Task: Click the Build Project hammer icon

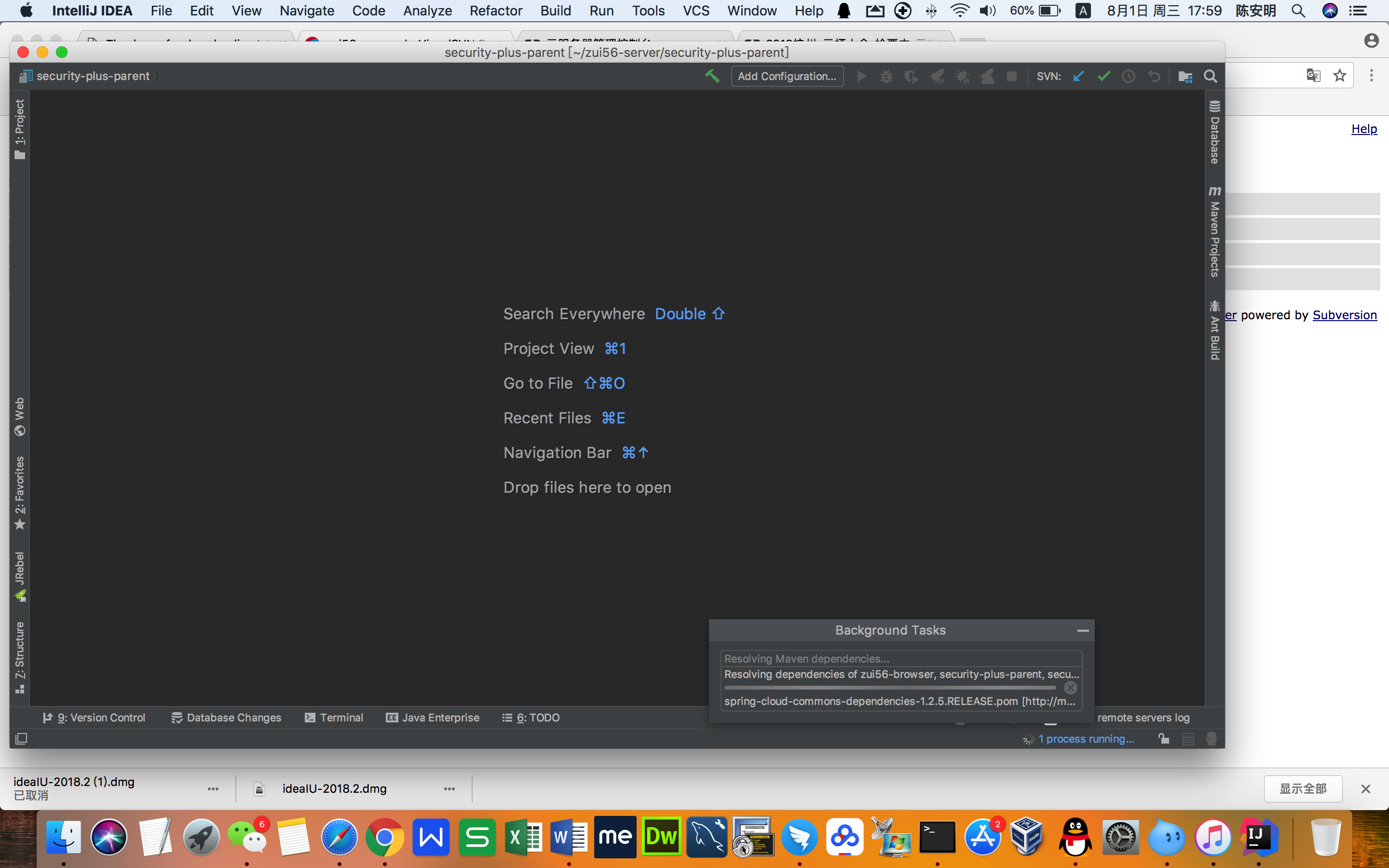Action: (712, 76)
